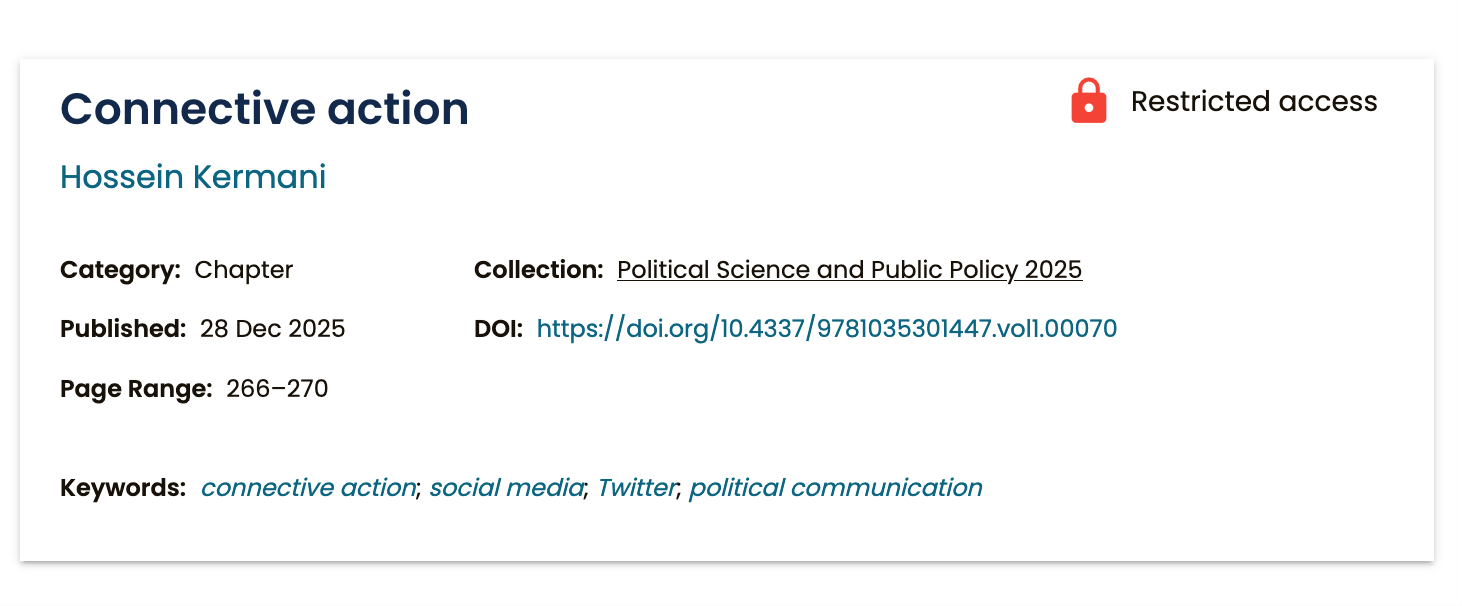Select the social media keyword
Viewport: 1462px width, 606px height.
click(506, 488)
